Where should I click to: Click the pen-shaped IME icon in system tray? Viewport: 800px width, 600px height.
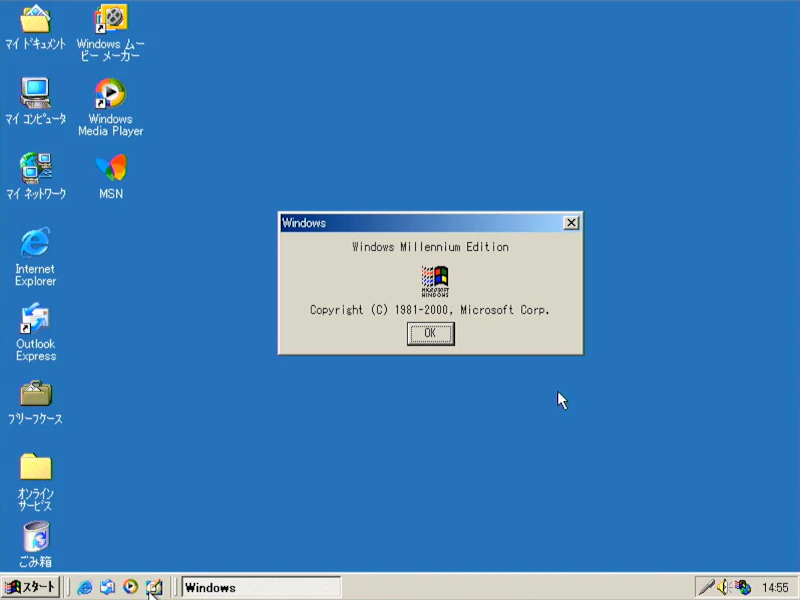(707, 587)
